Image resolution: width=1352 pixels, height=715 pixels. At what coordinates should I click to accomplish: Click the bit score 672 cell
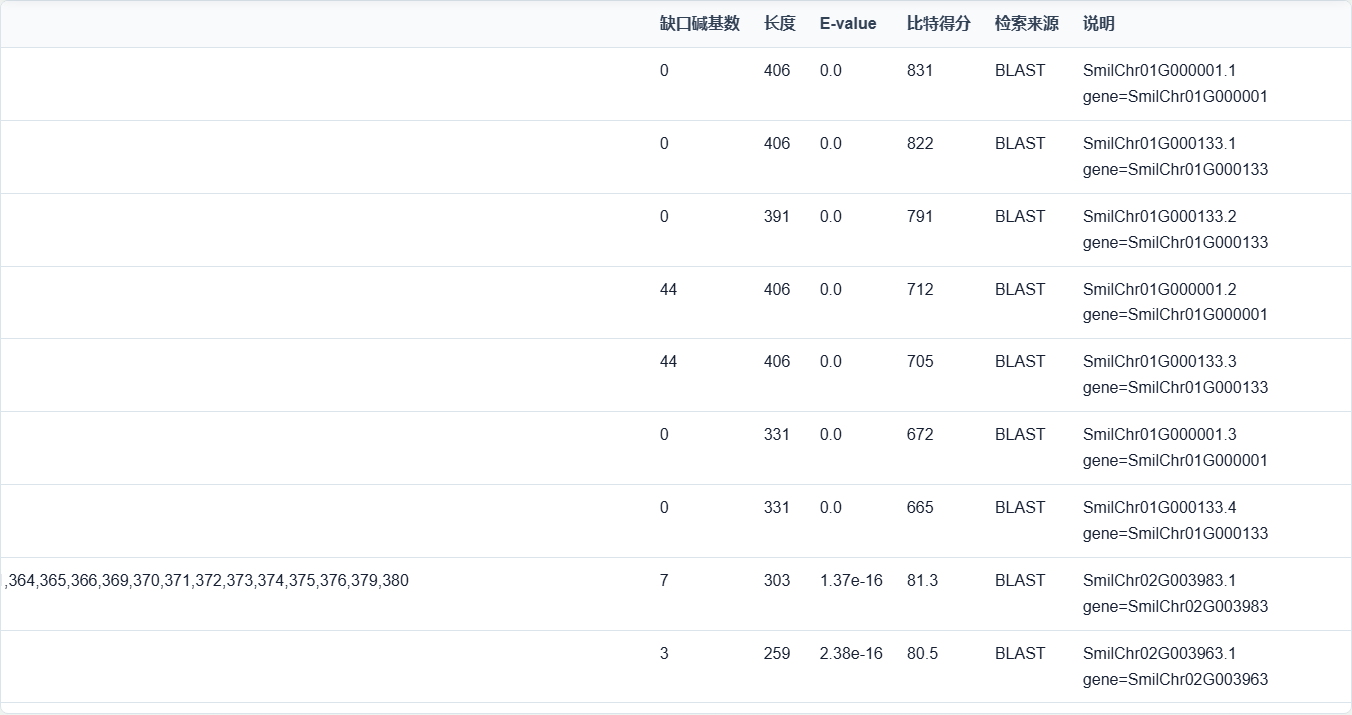click(920, 435)
